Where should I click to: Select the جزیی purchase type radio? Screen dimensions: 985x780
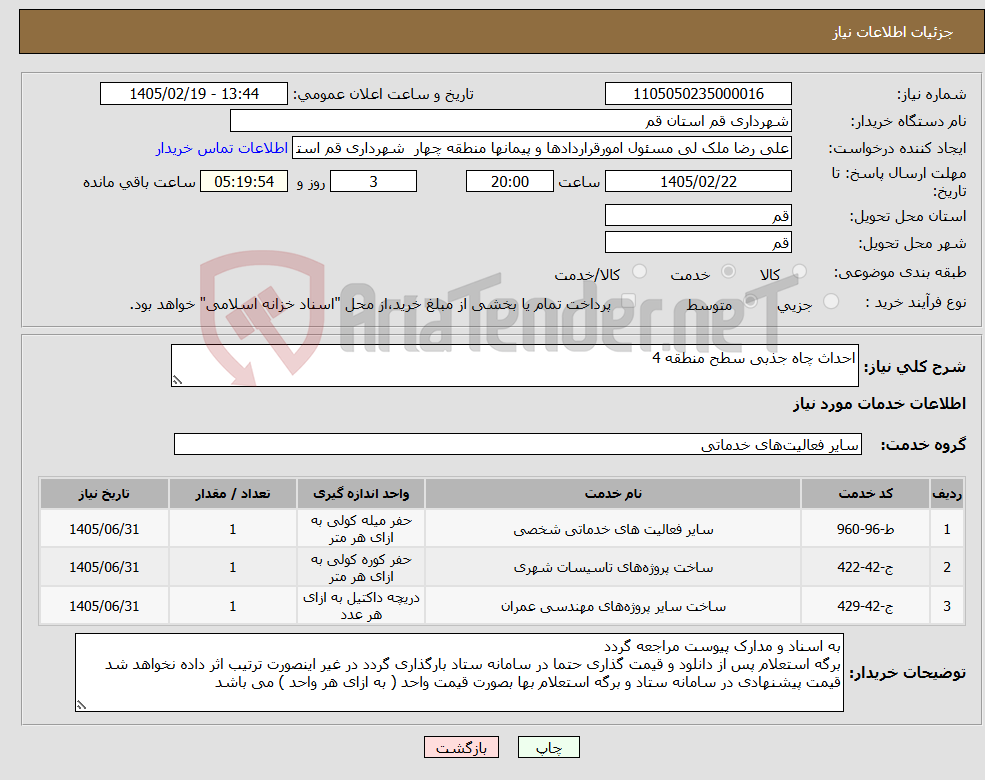(x=830, y=301)
